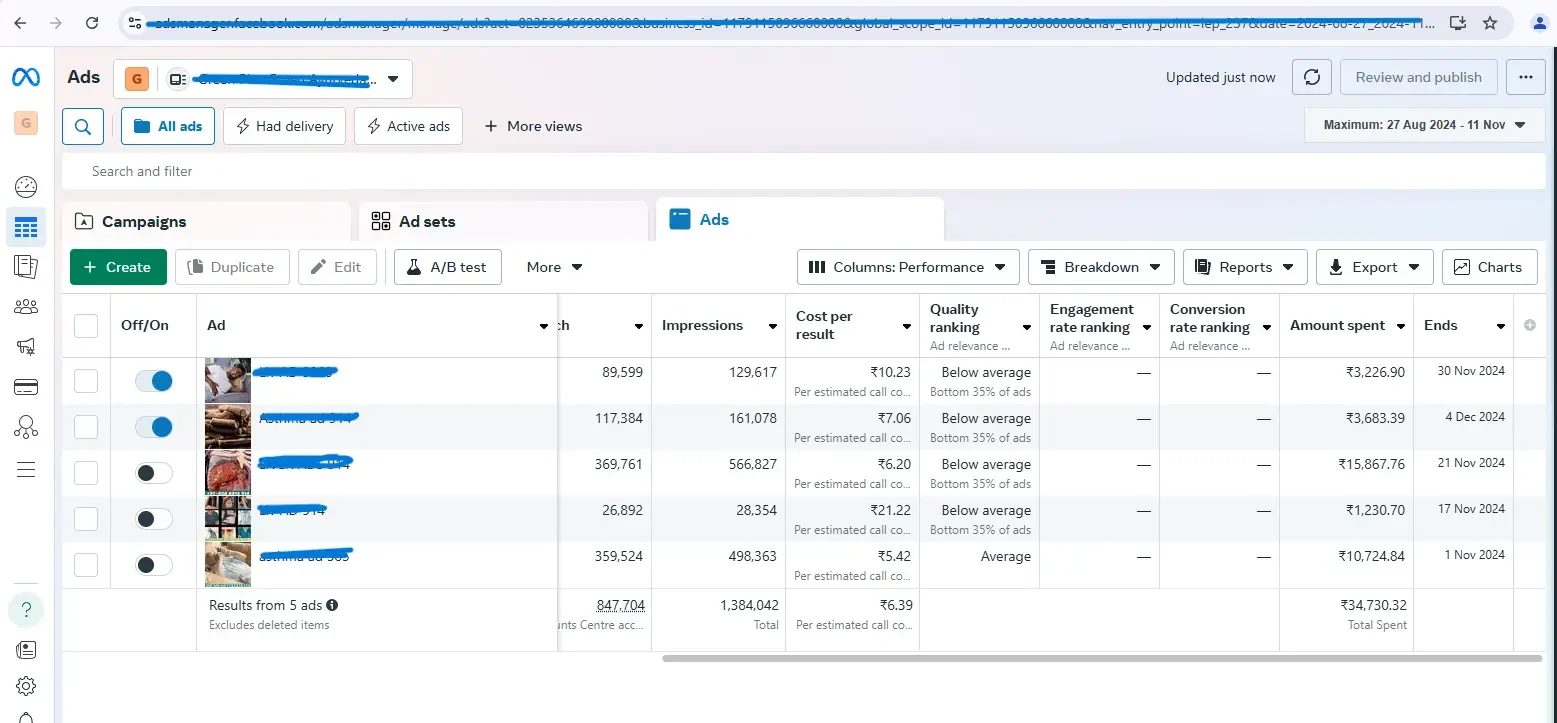Open Account overview gauge icon in sidebar
The width and height of the screenshot is (1557, 723).
pos(26,187)
